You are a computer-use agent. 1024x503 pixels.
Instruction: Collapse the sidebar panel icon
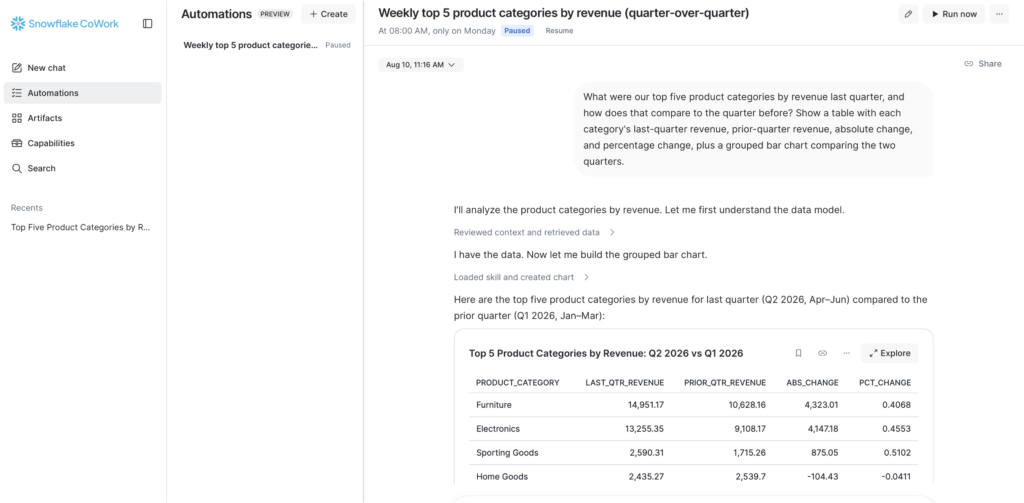(148, 24)
